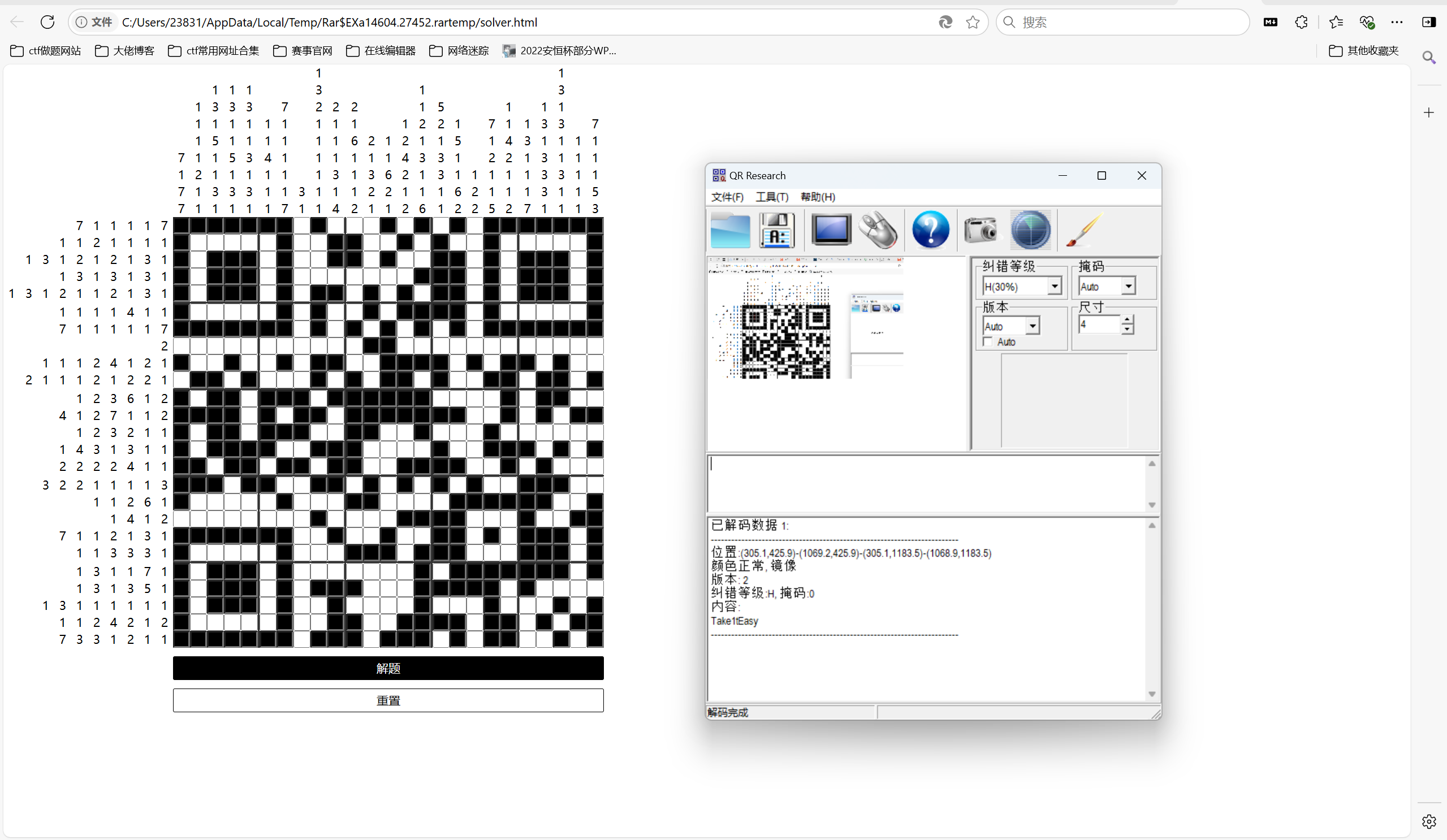
Task: Open the 2022安恒杯部分WP bookmark
Action: pyautogui.click(x=559, y=50)
